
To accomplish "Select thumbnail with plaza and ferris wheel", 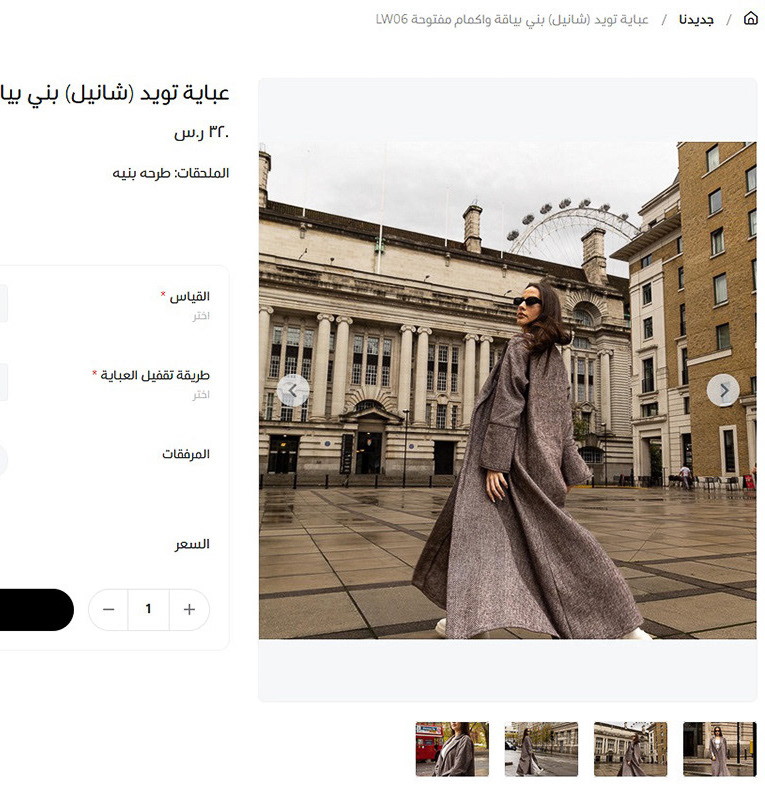I will point(630,749).
